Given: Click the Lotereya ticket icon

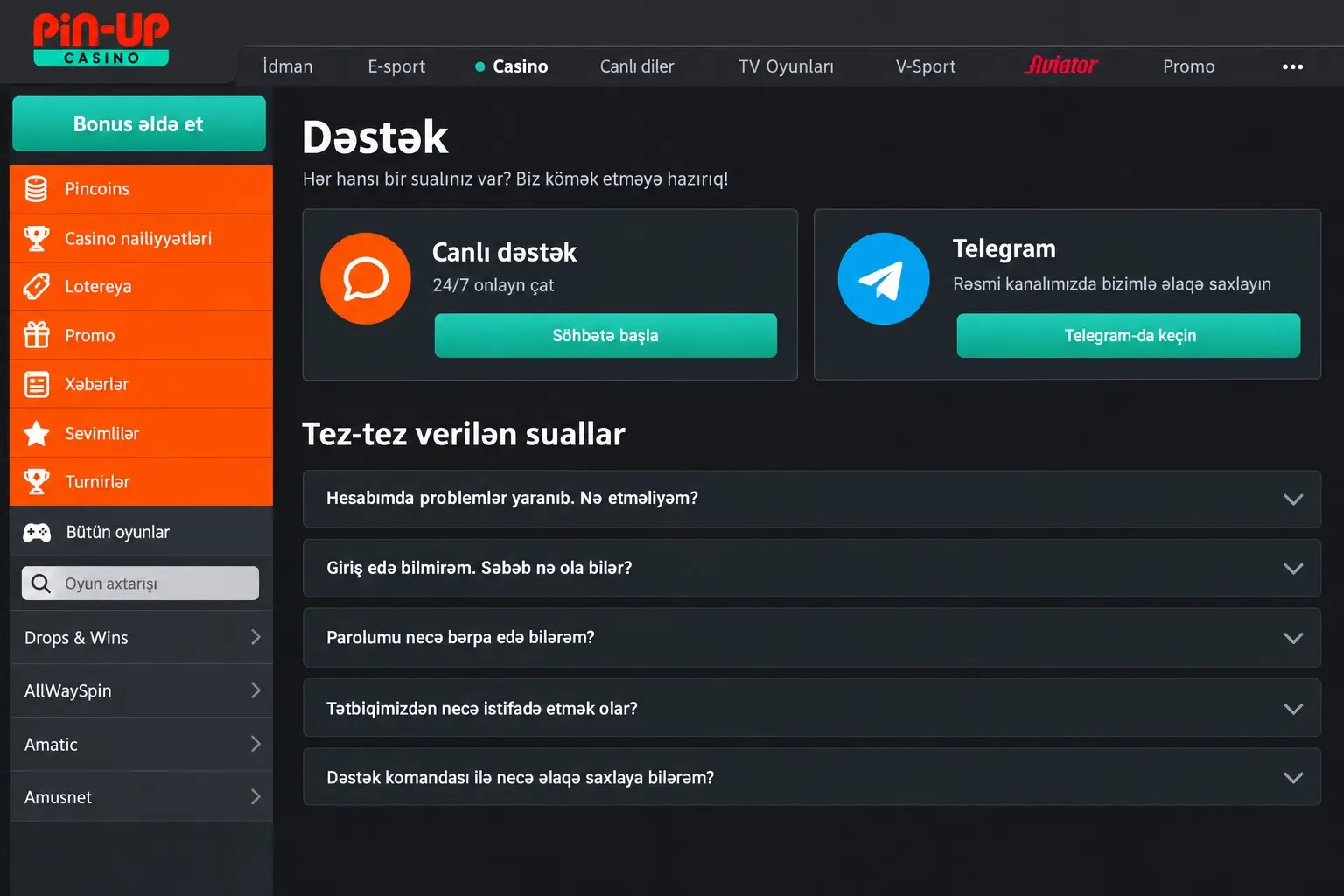Looking at the screenshot, I should pos(36,286).
